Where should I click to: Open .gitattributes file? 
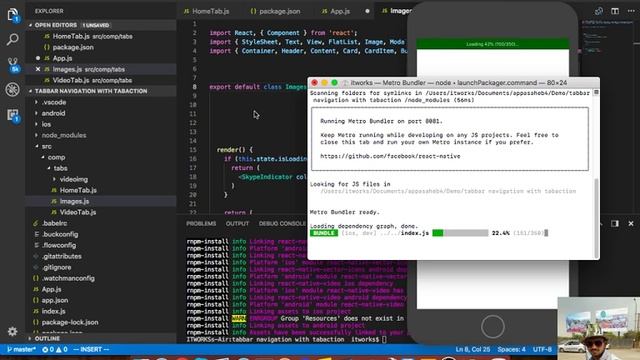point(61,257)
